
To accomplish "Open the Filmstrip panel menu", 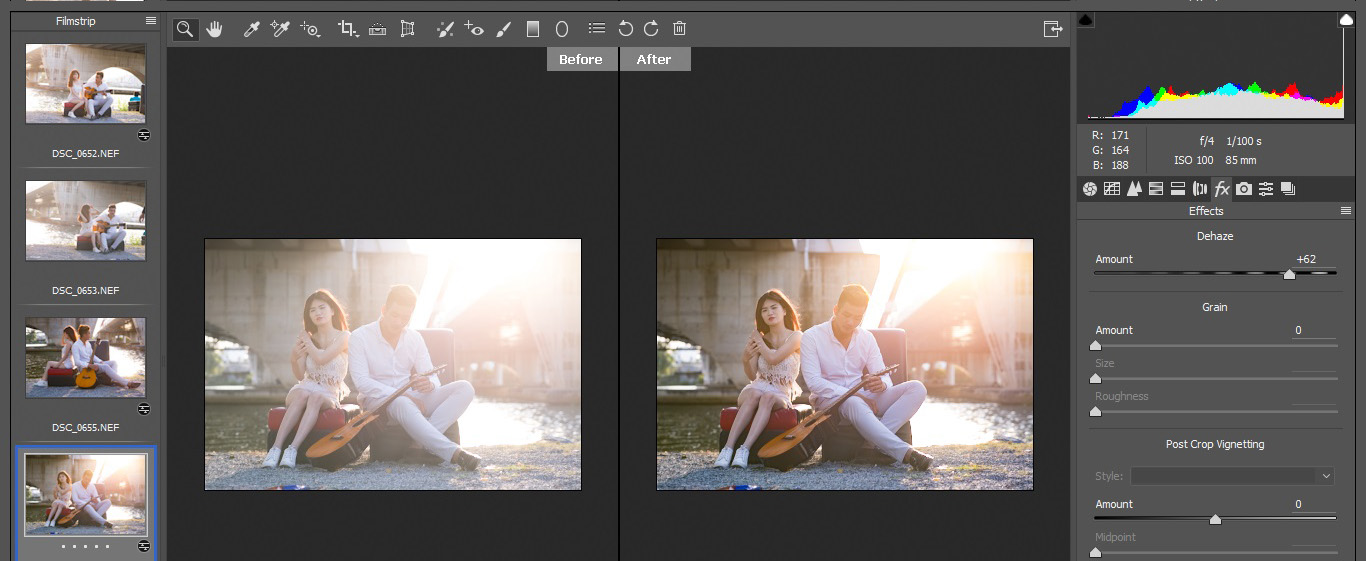I will [x=151, y=20].
